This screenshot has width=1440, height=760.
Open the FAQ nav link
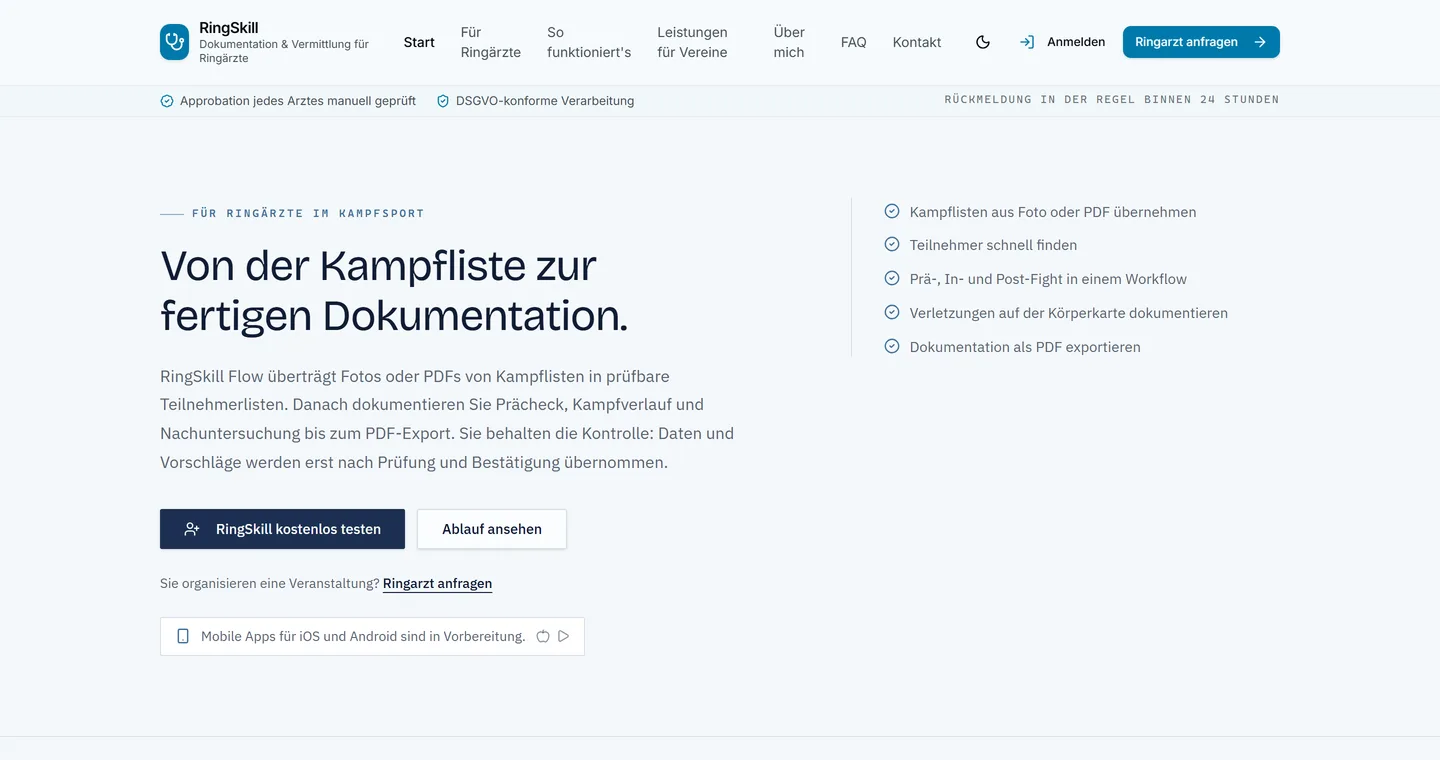point(854,42)
